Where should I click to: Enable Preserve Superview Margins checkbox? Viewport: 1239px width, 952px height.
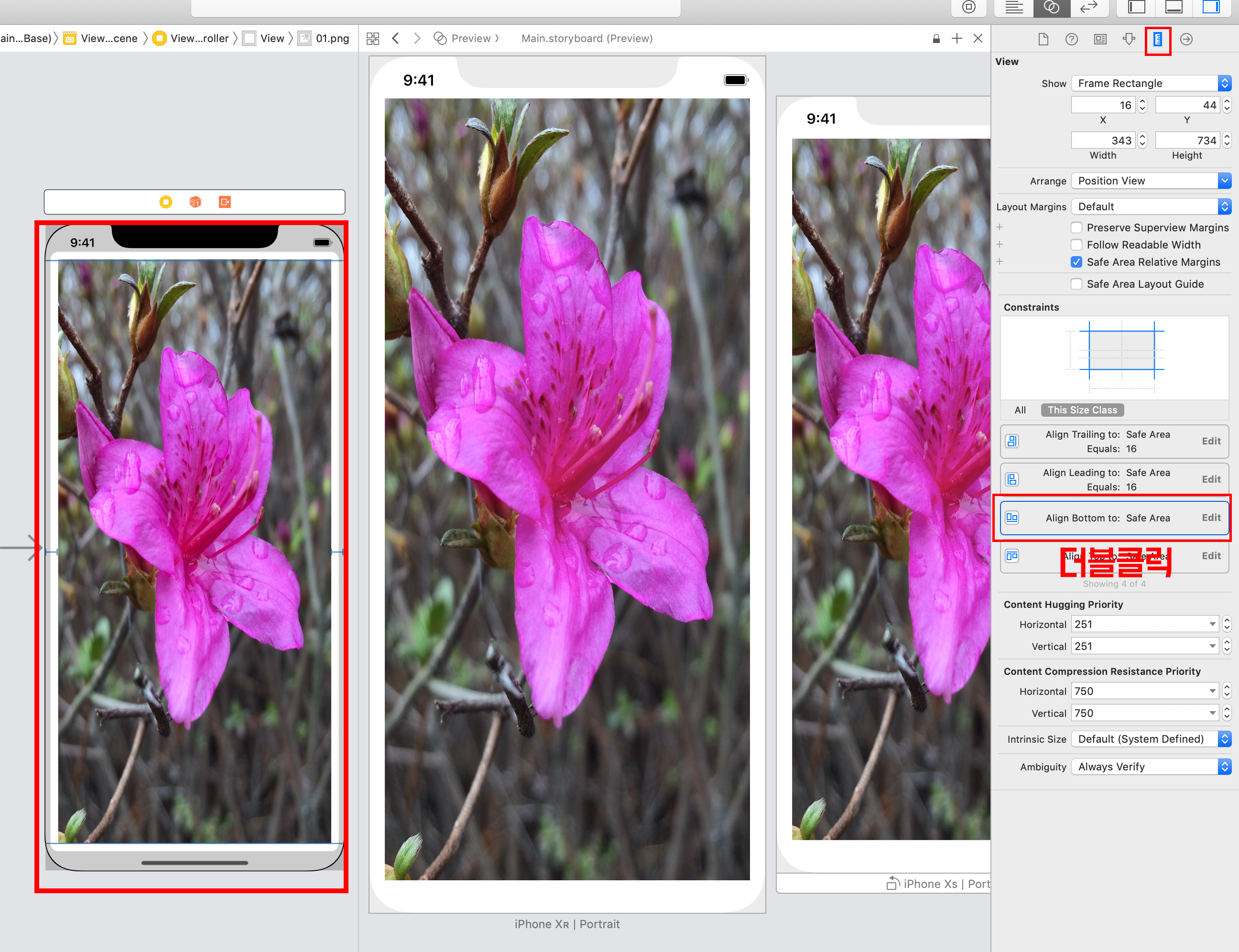point(1076,227)
